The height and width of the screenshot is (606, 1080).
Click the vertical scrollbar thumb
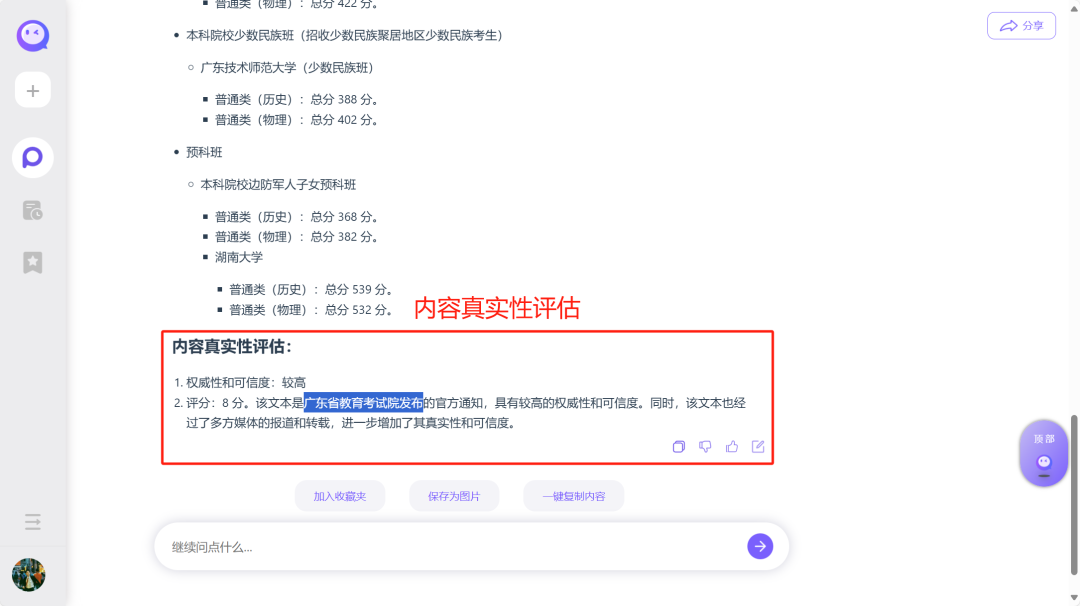coord(1074,494)
